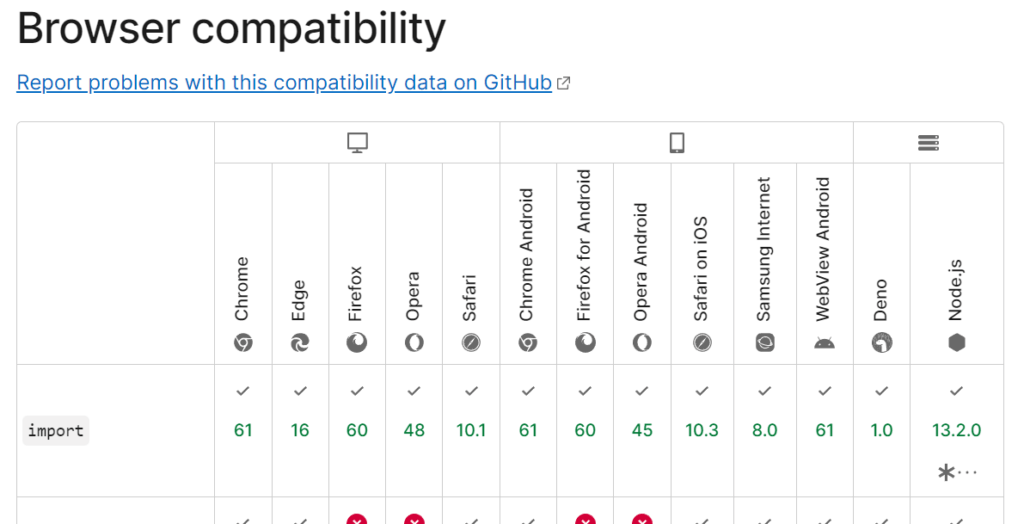Open Firefox for Android version 60 cell
Screen dimensions: 1024x524
585,430
